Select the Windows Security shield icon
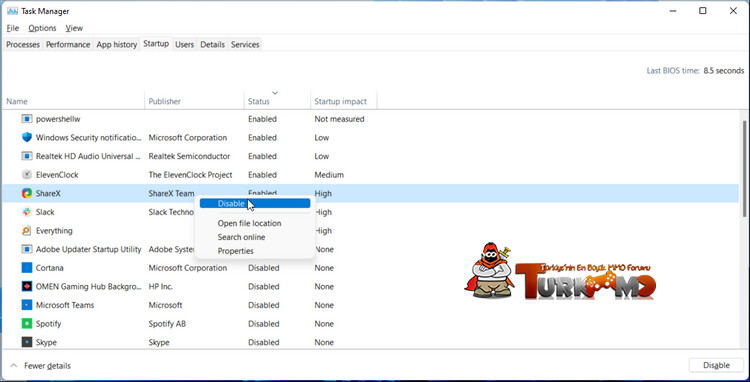The width and height of the screenshot is (750, 382). click(27, 138)
